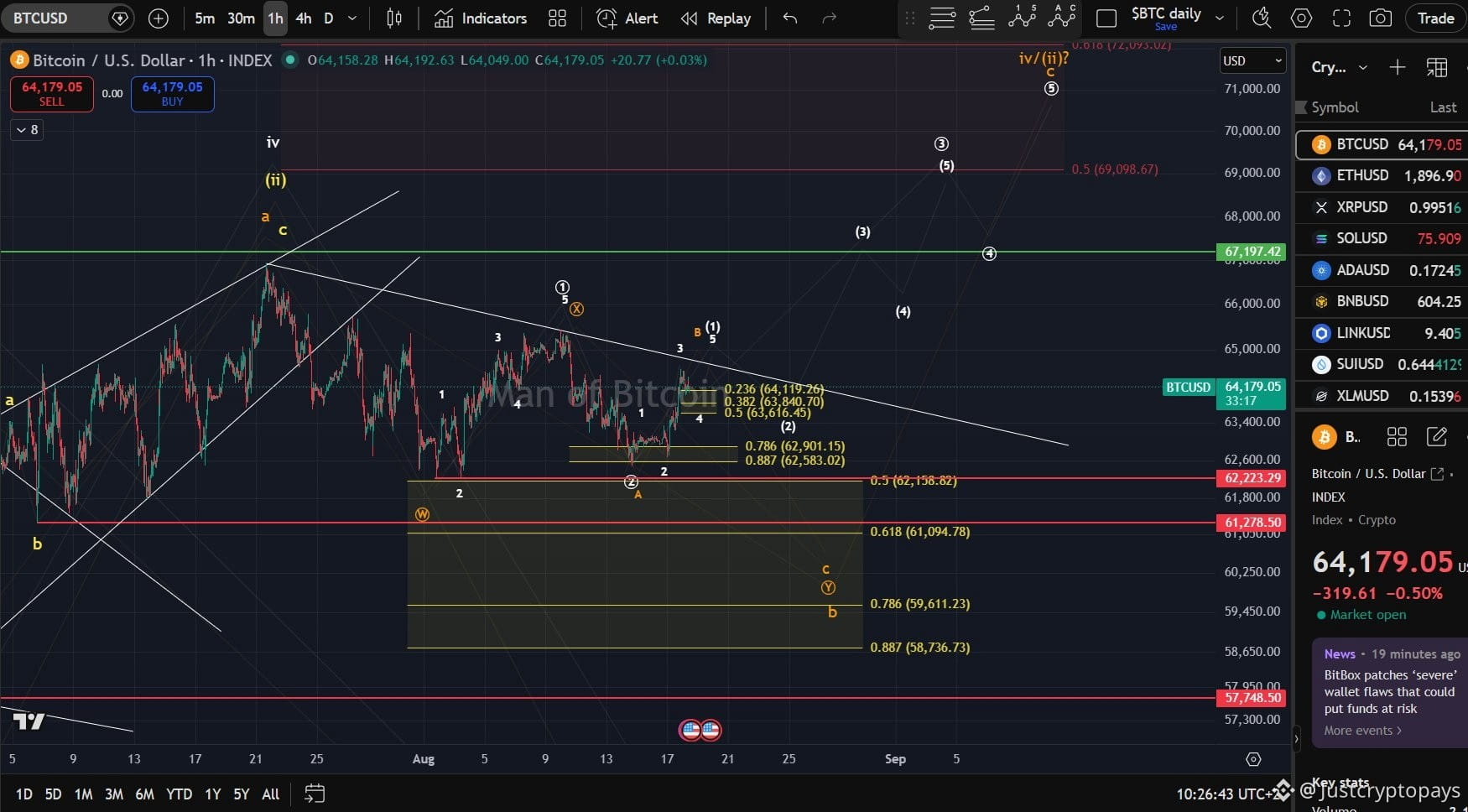Open the watchlist advanced view table icon

pyautogui.click(x=1437, y=67)
